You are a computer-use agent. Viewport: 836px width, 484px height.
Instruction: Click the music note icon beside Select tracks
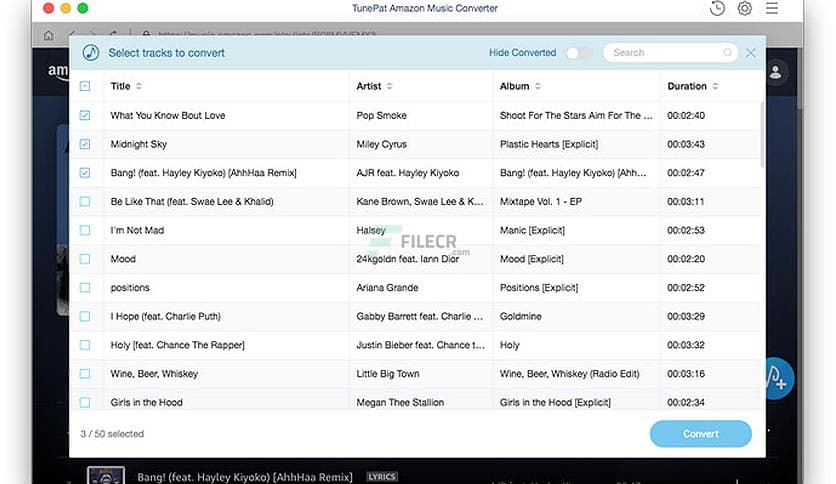pyautogui.click(x=91, y=52)
